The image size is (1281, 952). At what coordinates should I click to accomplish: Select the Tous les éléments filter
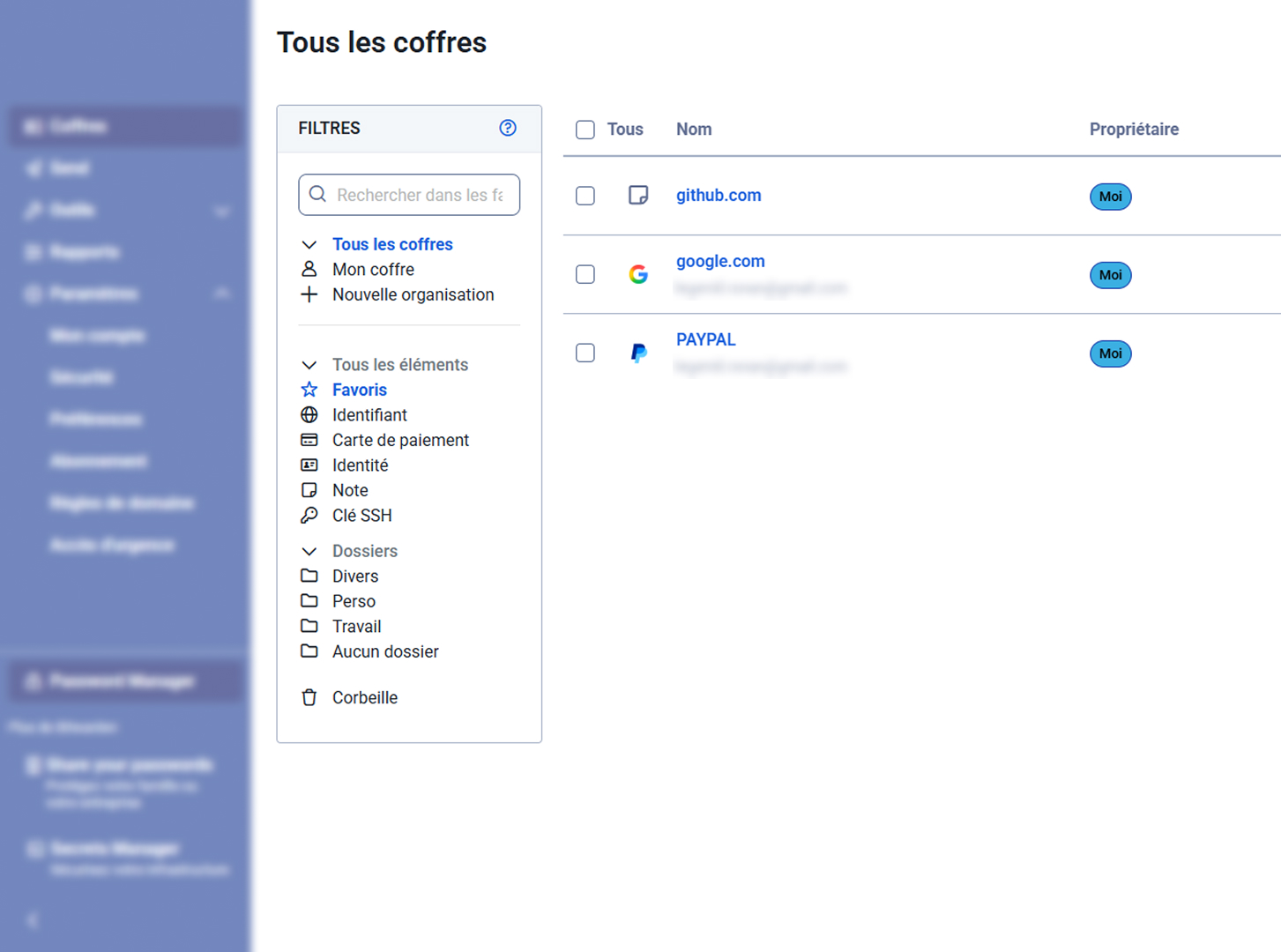click(x=400, y=365)
